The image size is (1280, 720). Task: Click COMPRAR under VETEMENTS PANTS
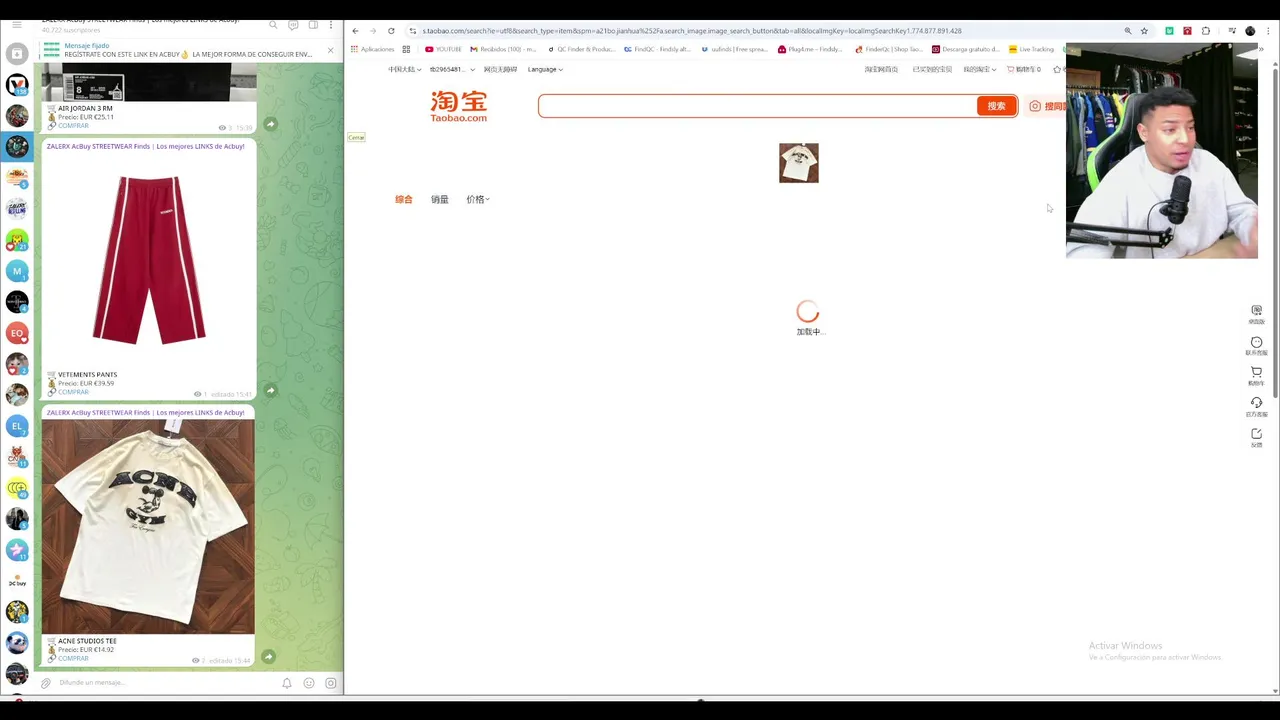tap(73, 392)
